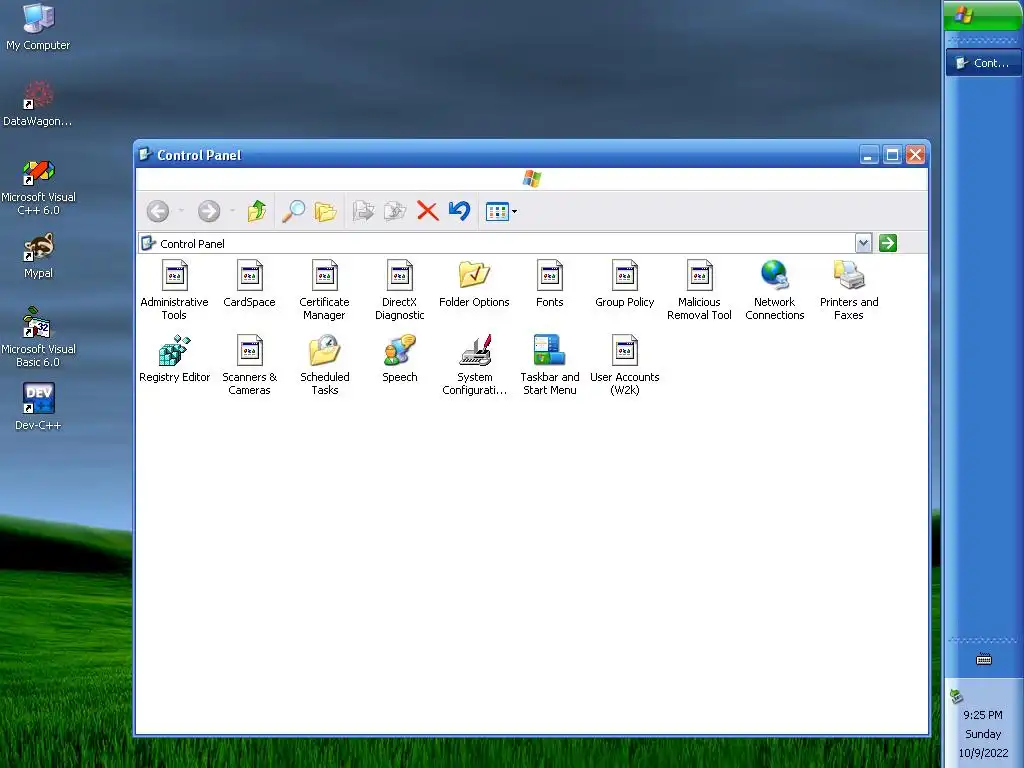Go up one folder level

point(257,211)
